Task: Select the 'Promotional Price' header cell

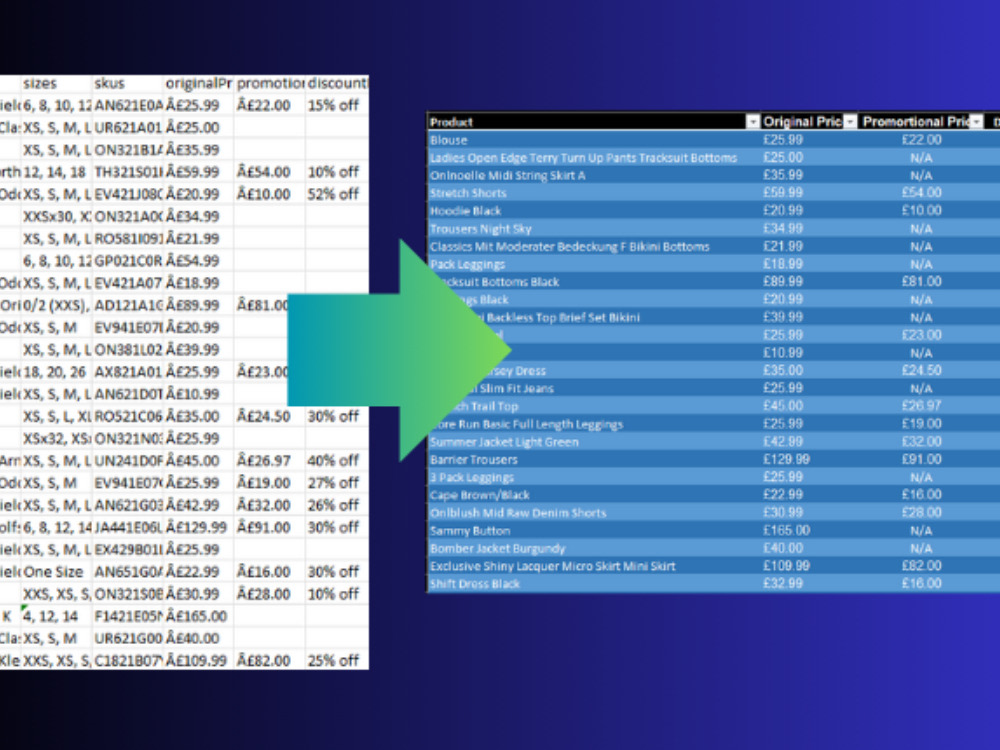Action: [x=922, y=122]
